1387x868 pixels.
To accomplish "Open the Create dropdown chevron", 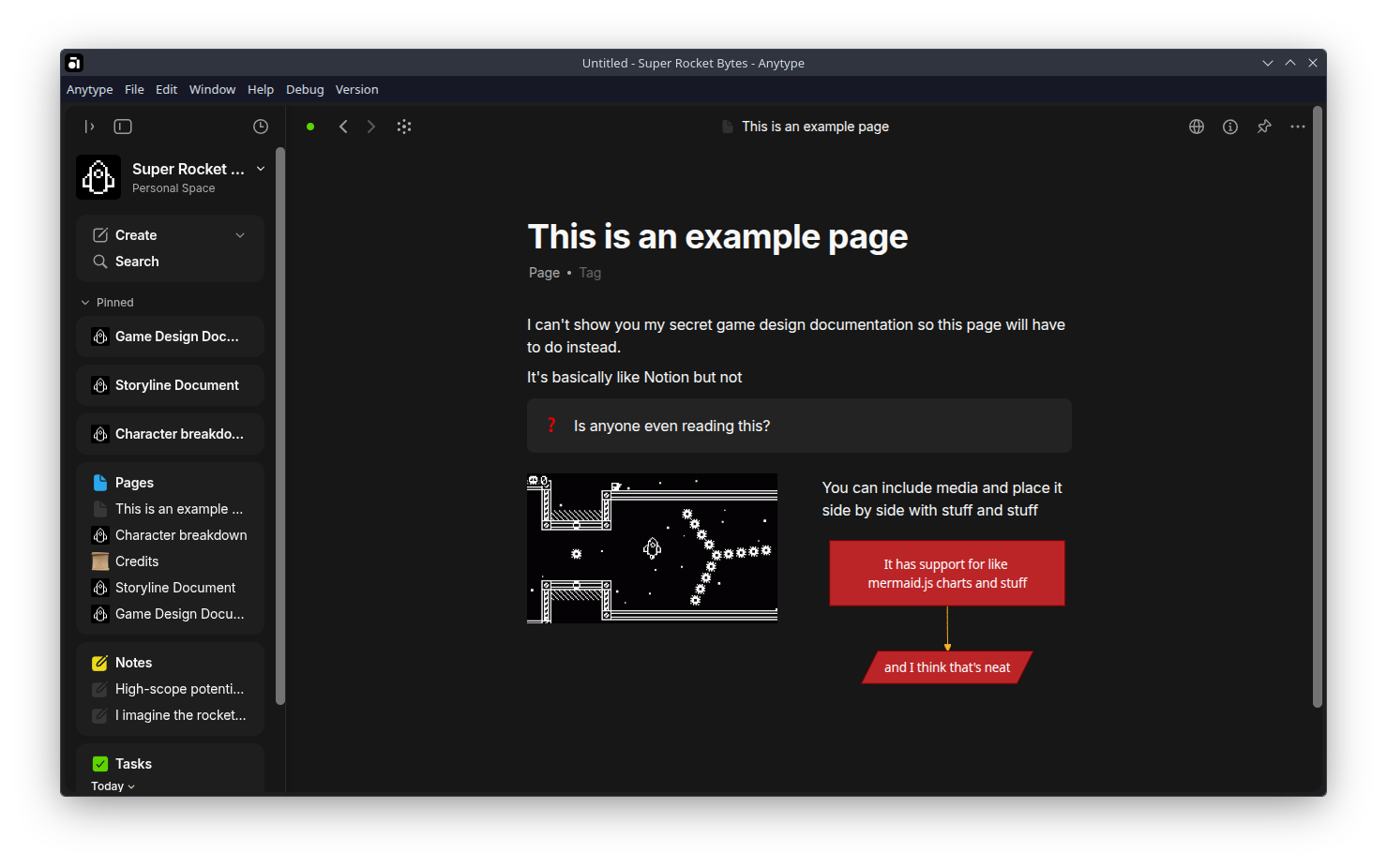I will coord(240,234).
